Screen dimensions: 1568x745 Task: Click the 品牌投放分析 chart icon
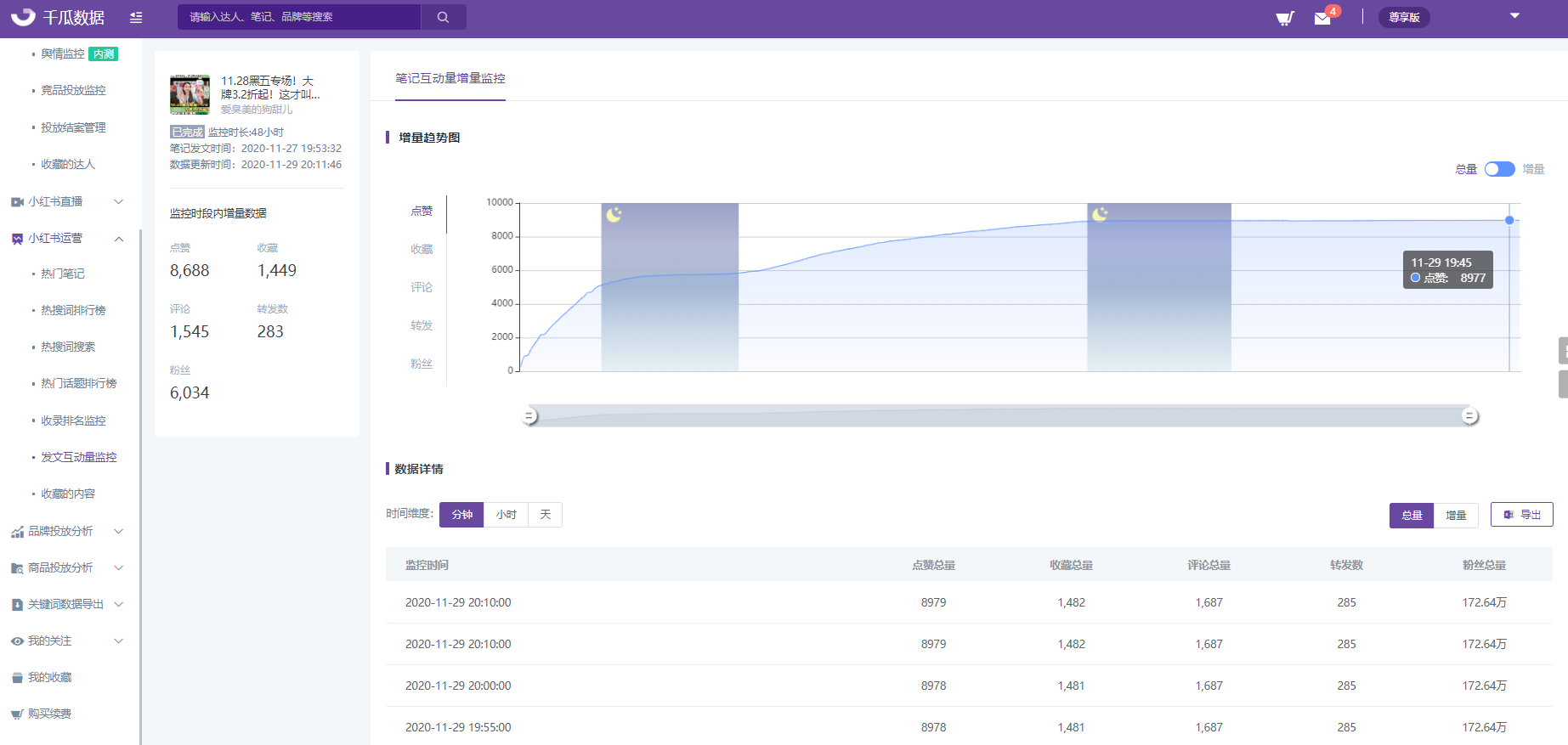click(x=17, y=532)
